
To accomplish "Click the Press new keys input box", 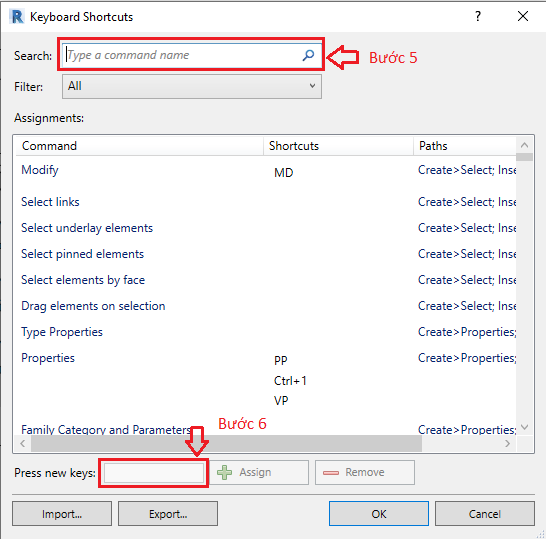I will tap(154, 473).
